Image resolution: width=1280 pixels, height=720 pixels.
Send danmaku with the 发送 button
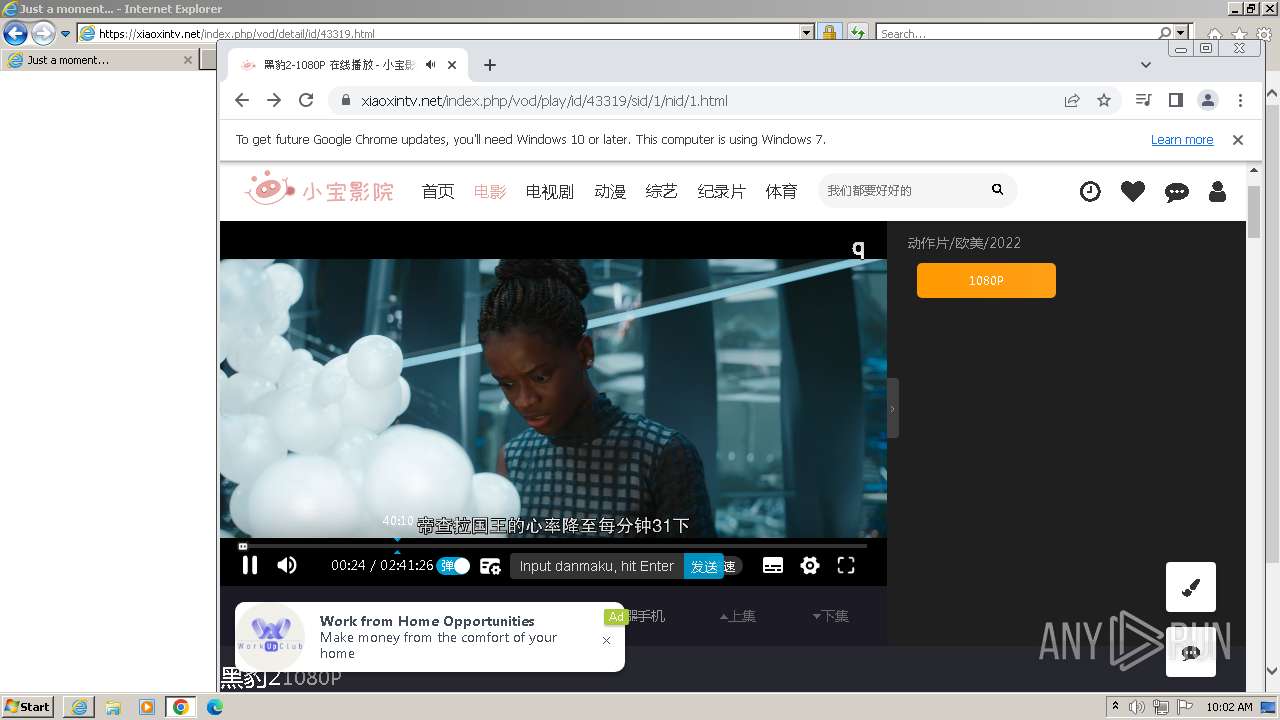pyautogui.click(x=704, y=566)
